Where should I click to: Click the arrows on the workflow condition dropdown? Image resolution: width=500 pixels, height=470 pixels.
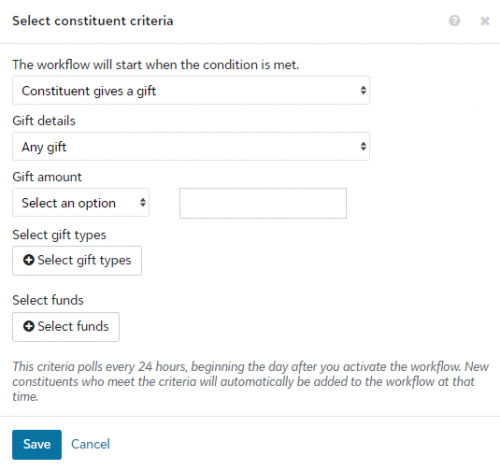[x=363, y=90]
